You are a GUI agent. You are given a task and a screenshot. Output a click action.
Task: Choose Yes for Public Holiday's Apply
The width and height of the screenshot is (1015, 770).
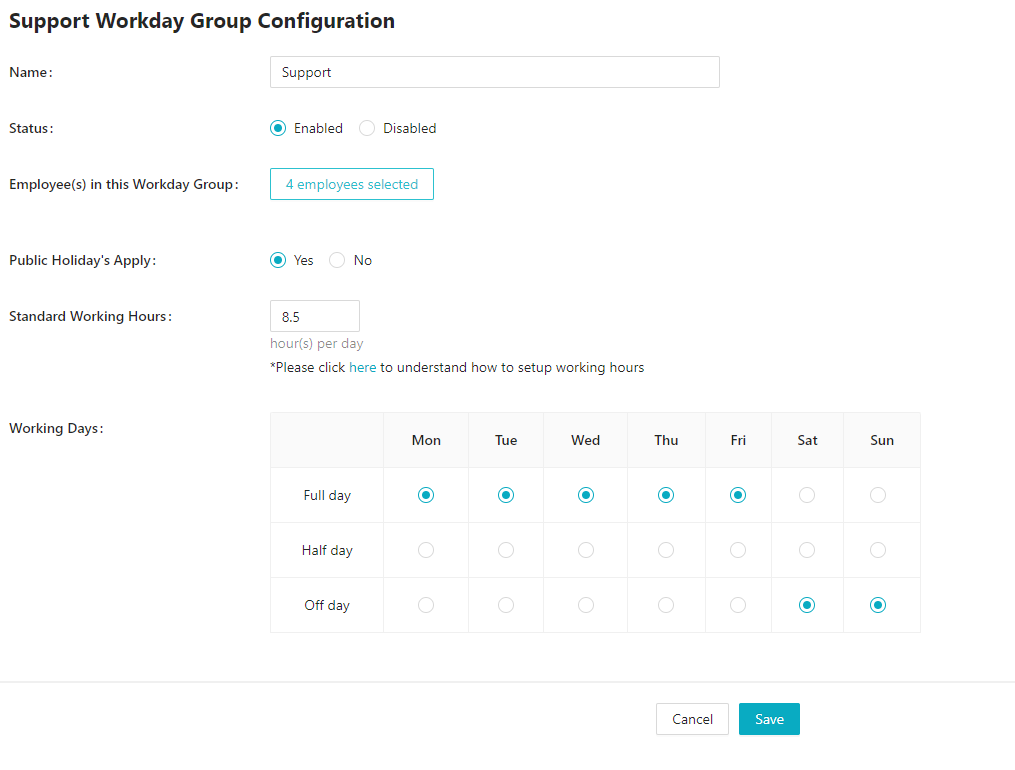278,260
